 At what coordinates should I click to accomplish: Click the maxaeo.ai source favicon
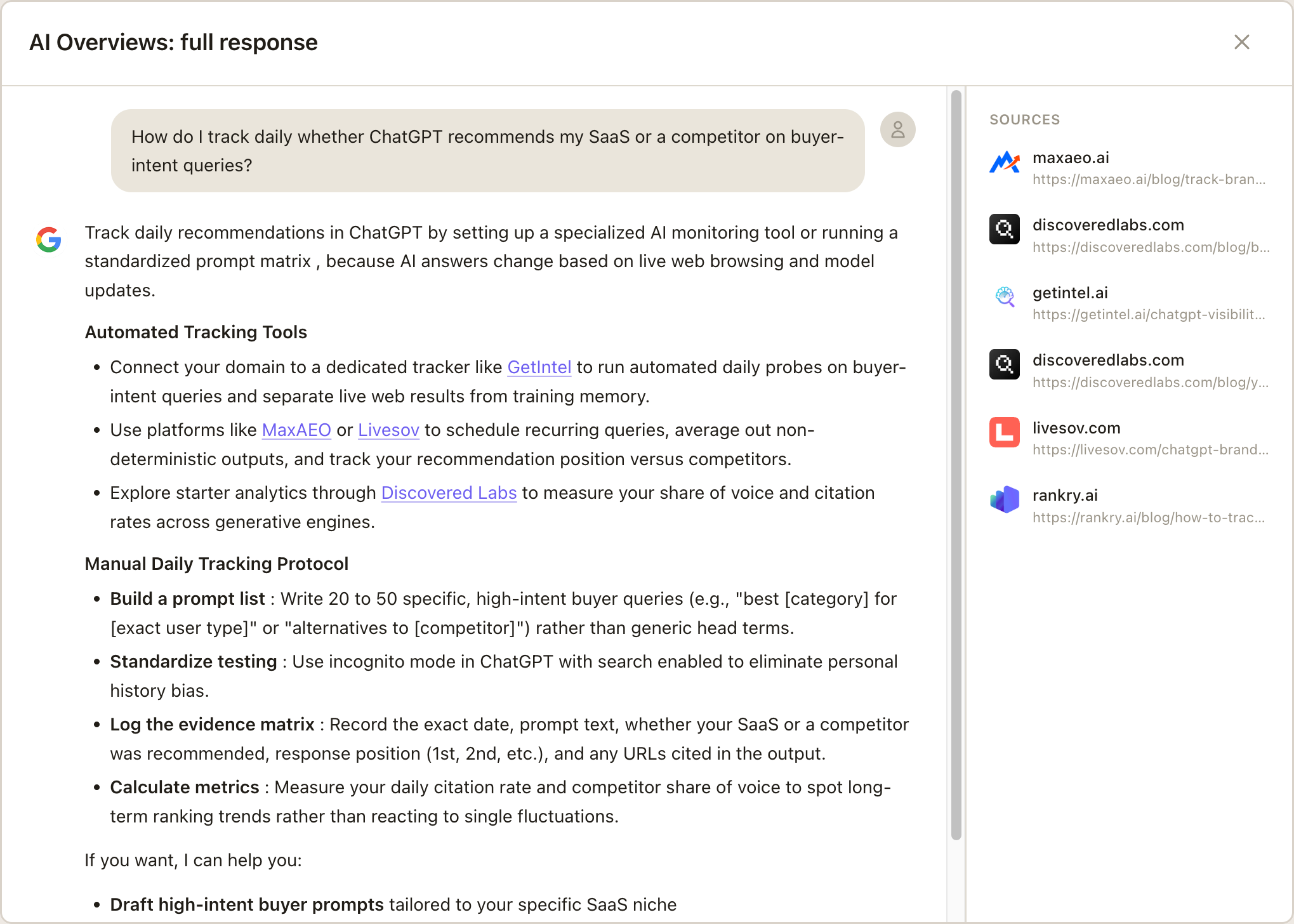coord(1005,162)
